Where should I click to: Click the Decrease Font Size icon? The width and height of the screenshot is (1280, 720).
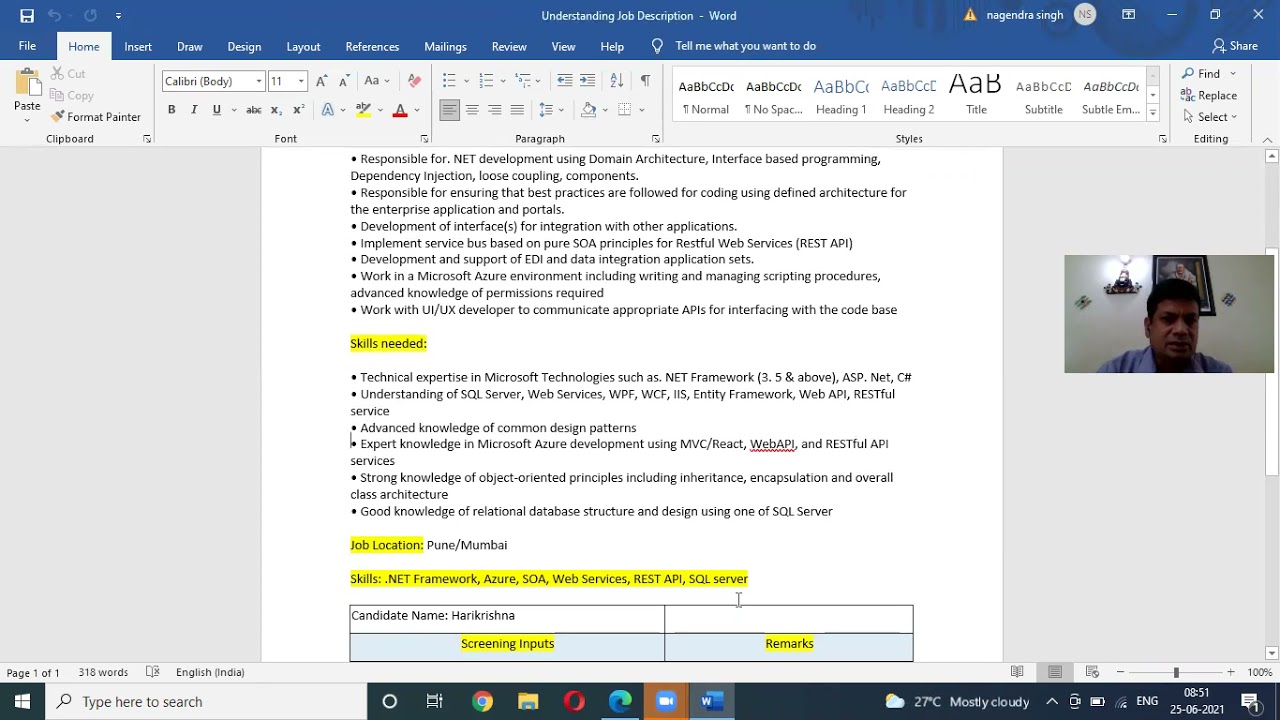[344, 81]
